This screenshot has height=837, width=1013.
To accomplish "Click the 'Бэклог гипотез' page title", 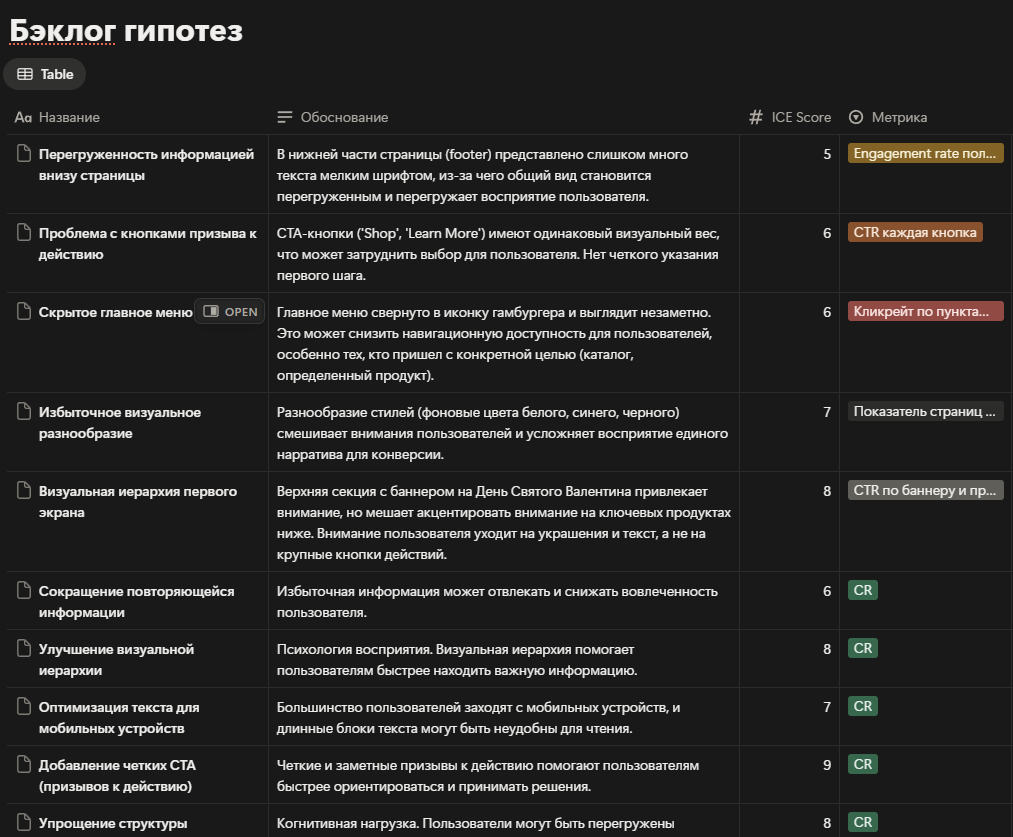I will coord(126,31).
